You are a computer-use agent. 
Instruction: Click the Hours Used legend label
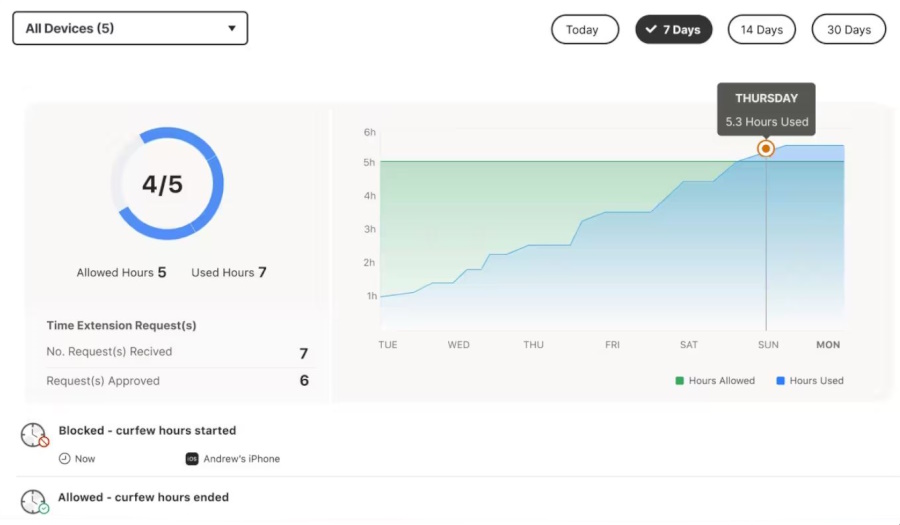pyautogui.click(x=816, y=380)
